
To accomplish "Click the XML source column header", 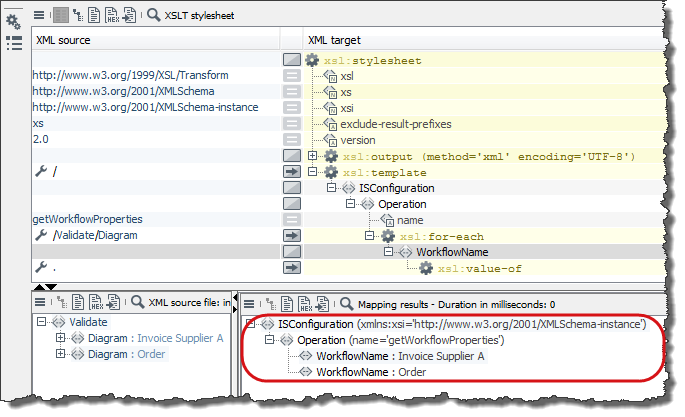I will [x=156, y=40].
